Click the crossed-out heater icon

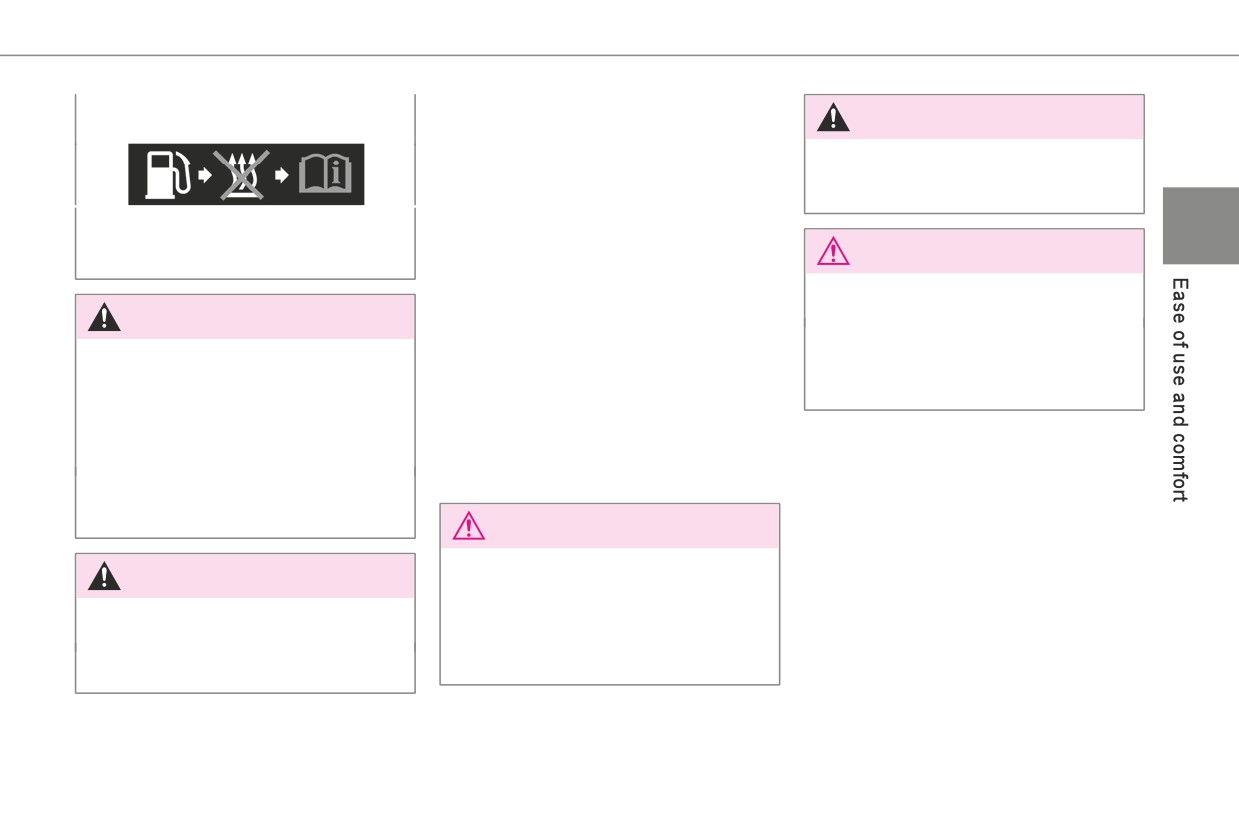tap(239, 175)
